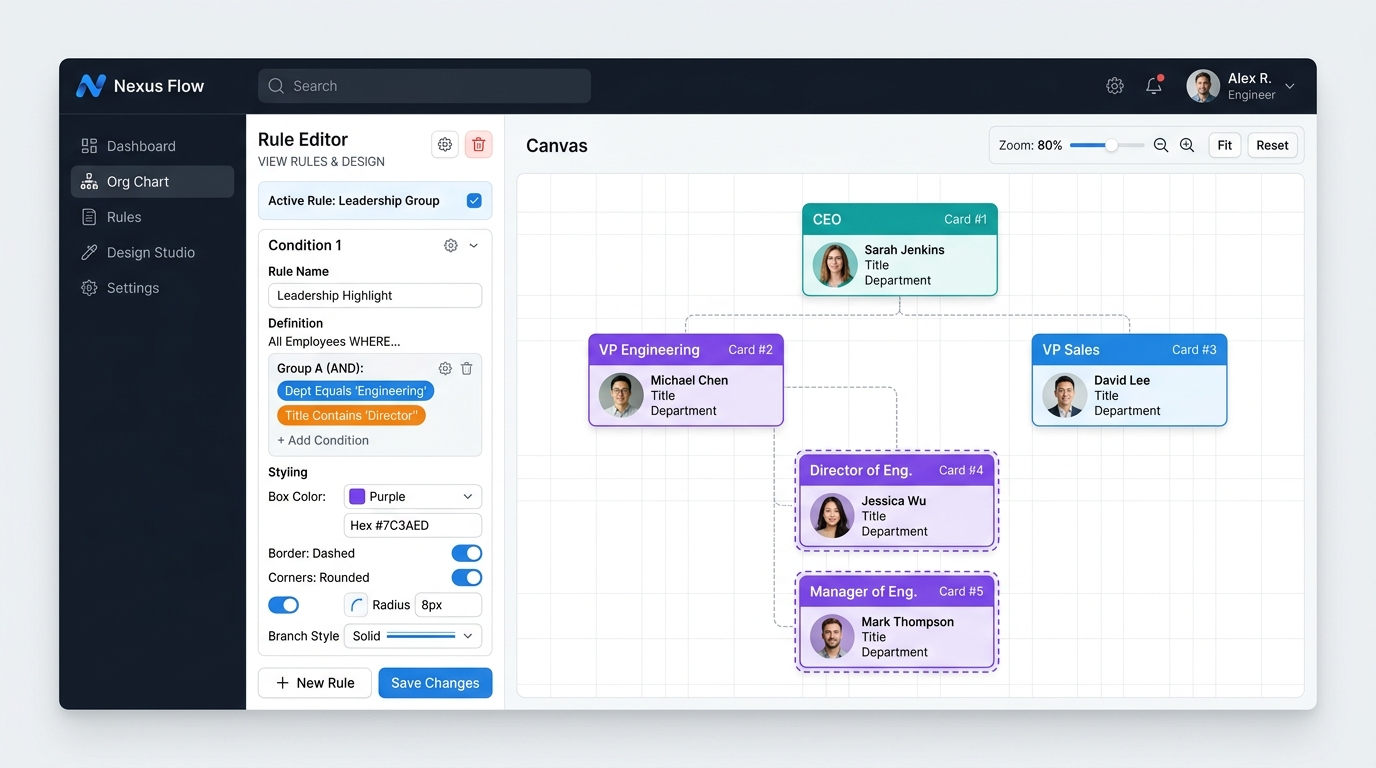Click the 'Card #4' label text
The image size is (1376, 768).
pos(961,470)
